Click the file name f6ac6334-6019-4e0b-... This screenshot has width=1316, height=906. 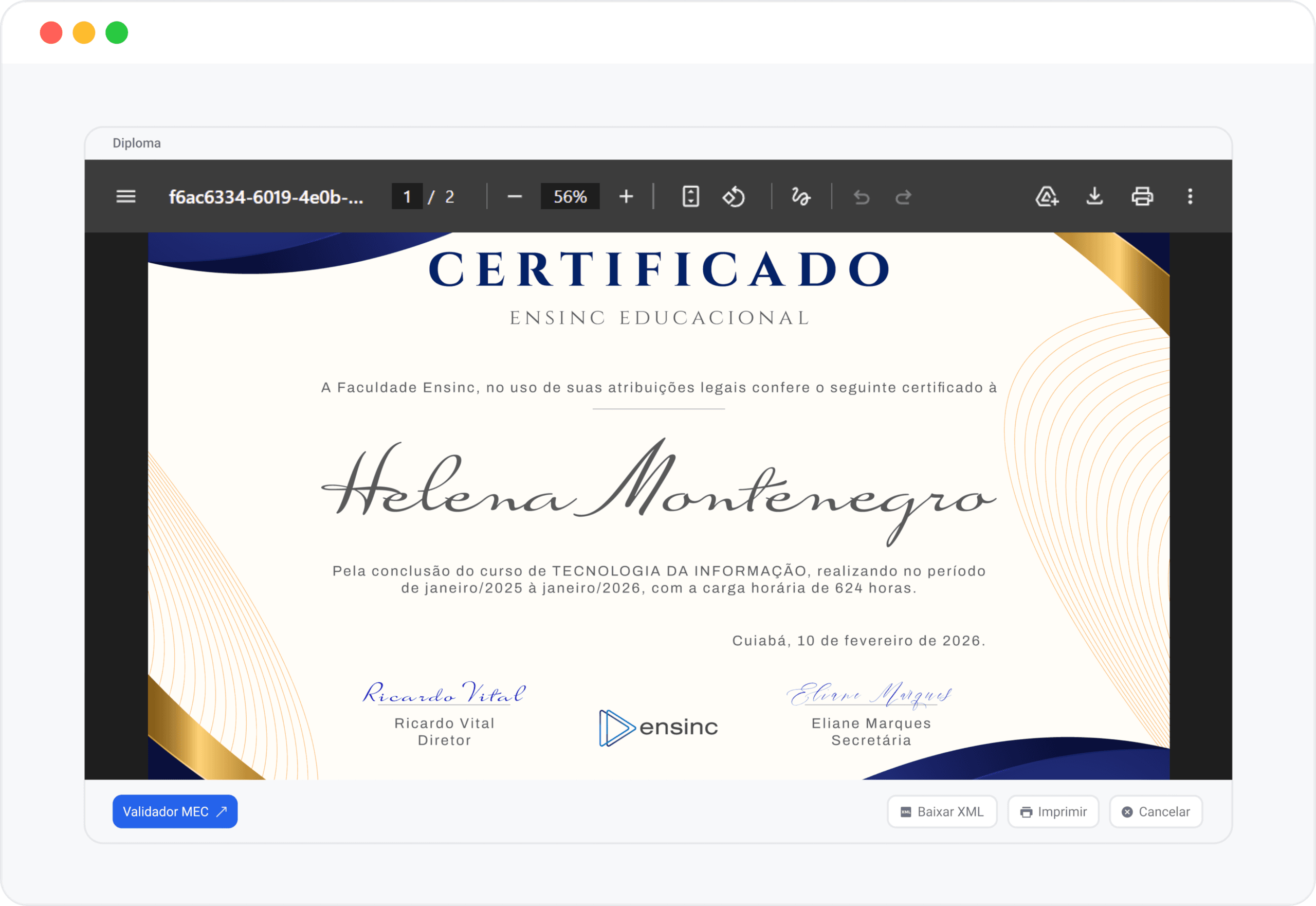[266, 197]
